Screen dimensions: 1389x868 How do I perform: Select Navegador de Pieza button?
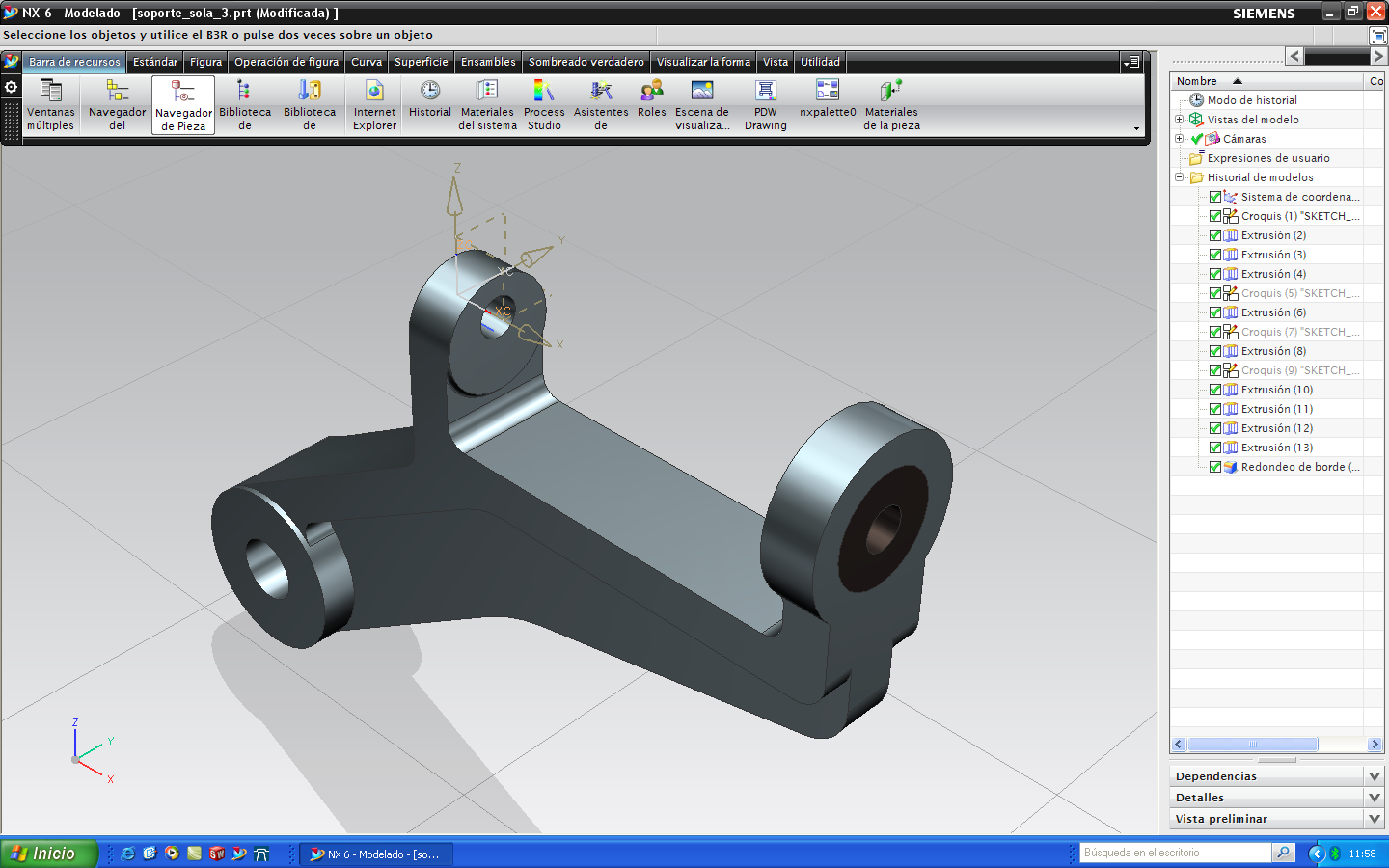click(183, 105)
